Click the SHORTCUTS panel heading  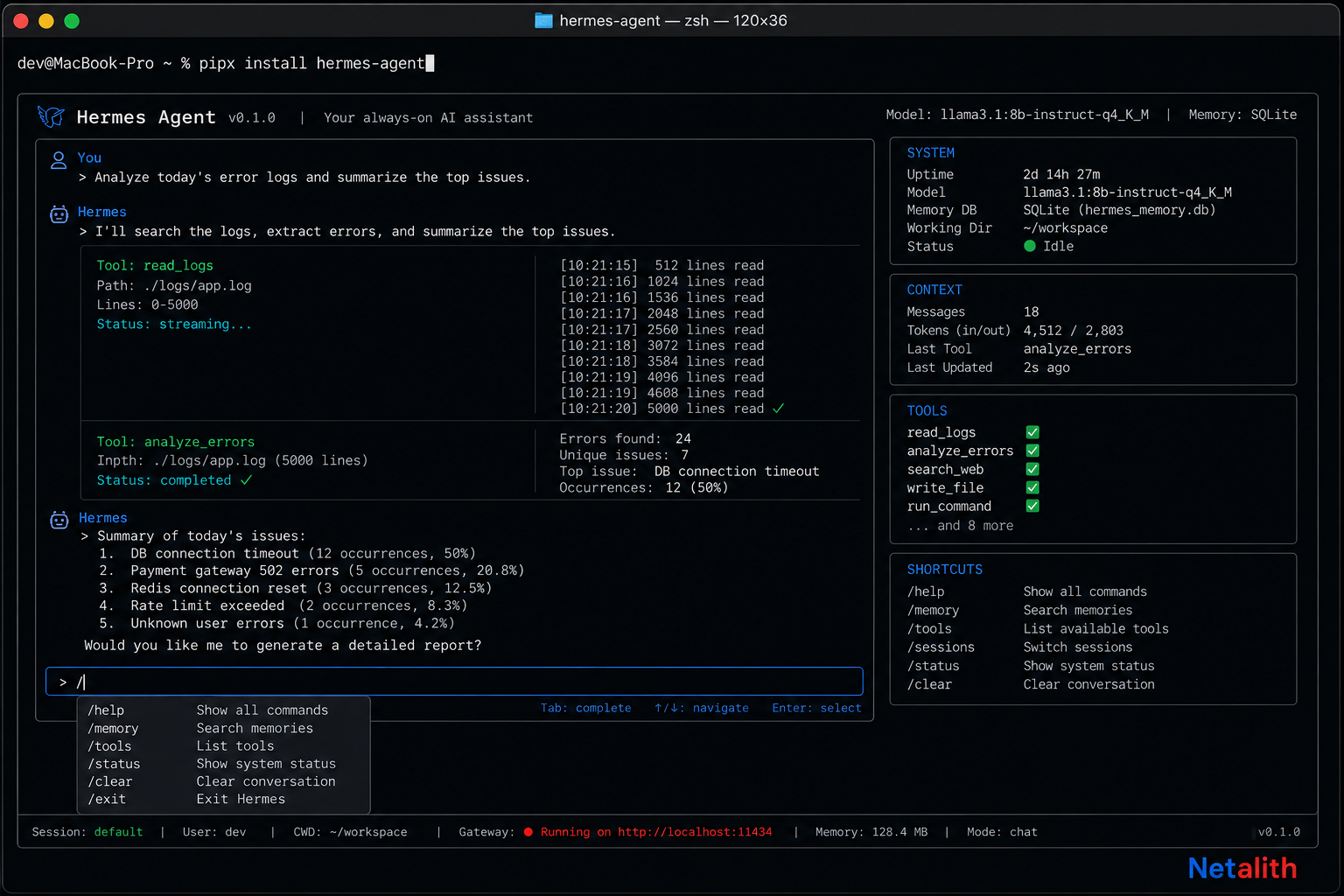944,569
